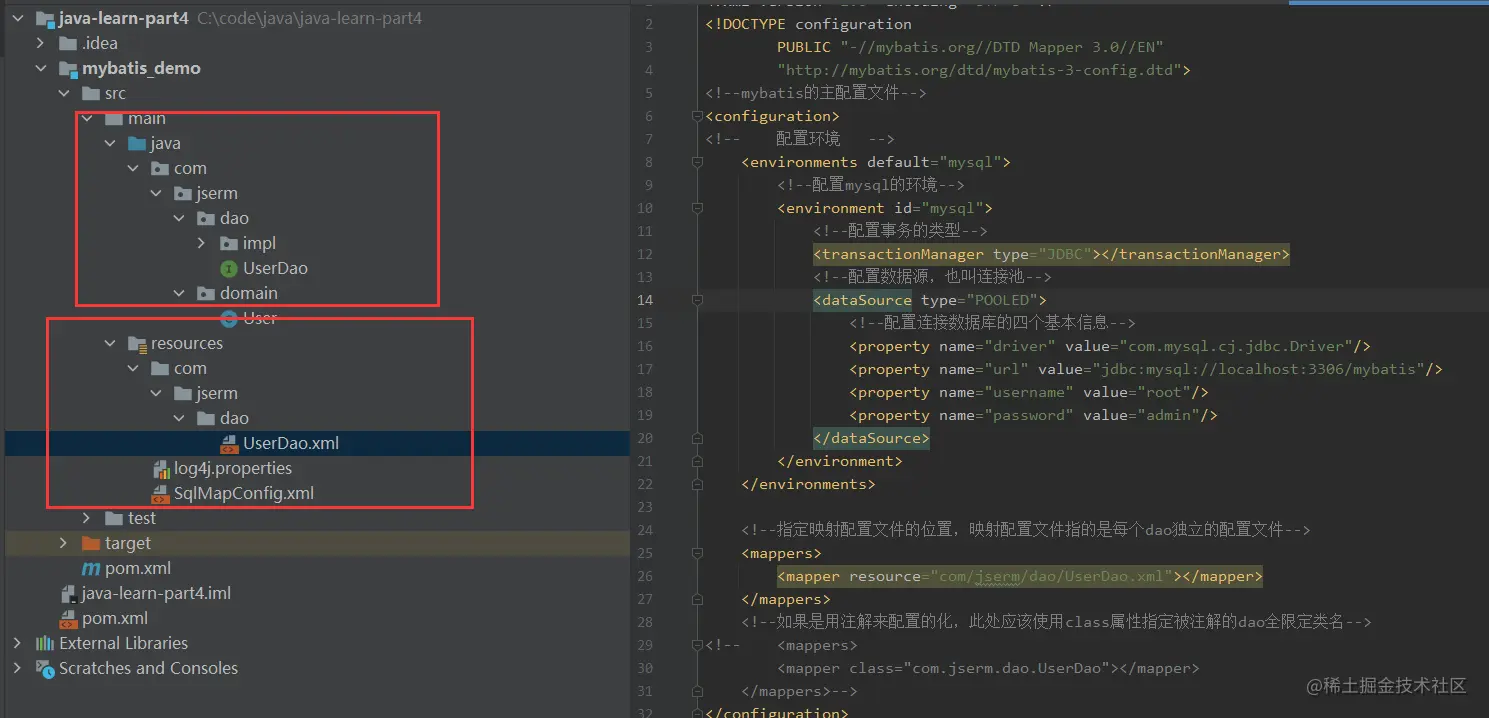Click line number 14 in the gutter
The image size is (1489, 718).
click(x=644, y=300)
